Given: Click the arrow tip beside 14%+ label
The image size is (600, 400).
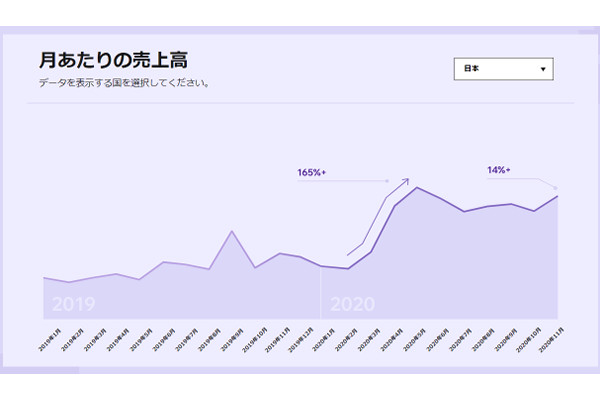Looking at the screenshot, I should click(555, 188).
